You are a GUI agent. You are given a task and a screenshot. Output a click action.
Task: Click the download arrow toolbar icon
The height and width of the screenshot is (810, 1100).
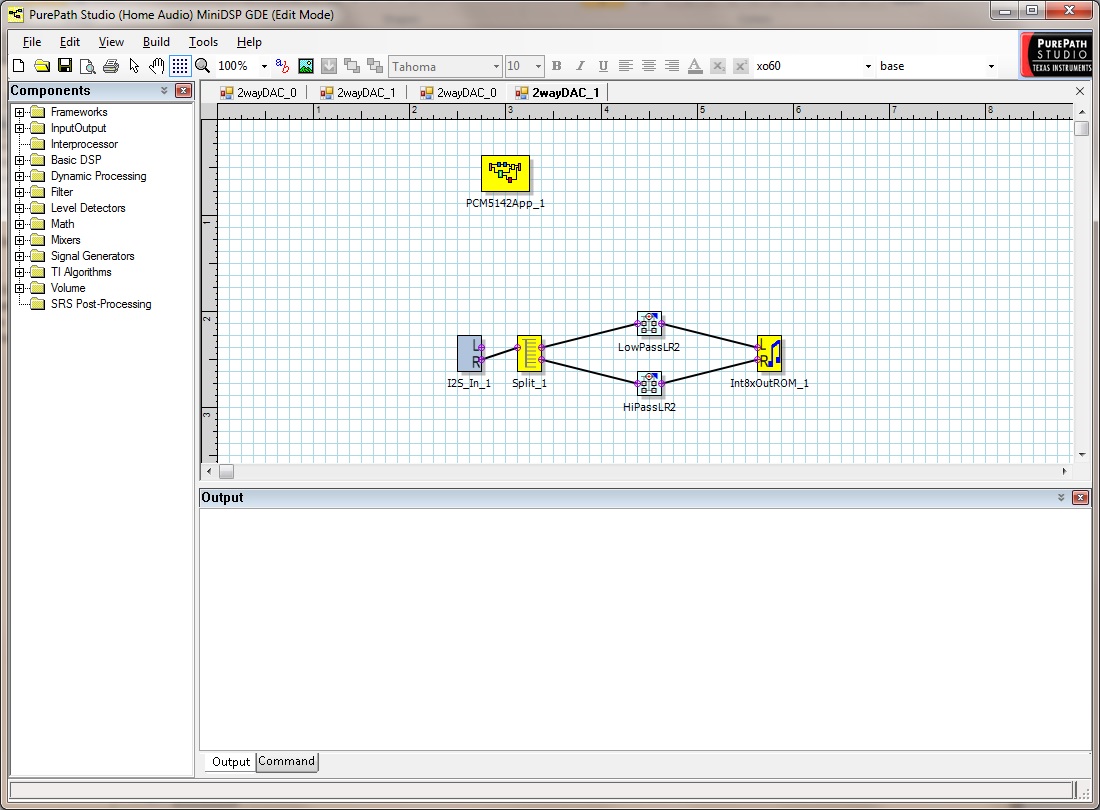328,66
